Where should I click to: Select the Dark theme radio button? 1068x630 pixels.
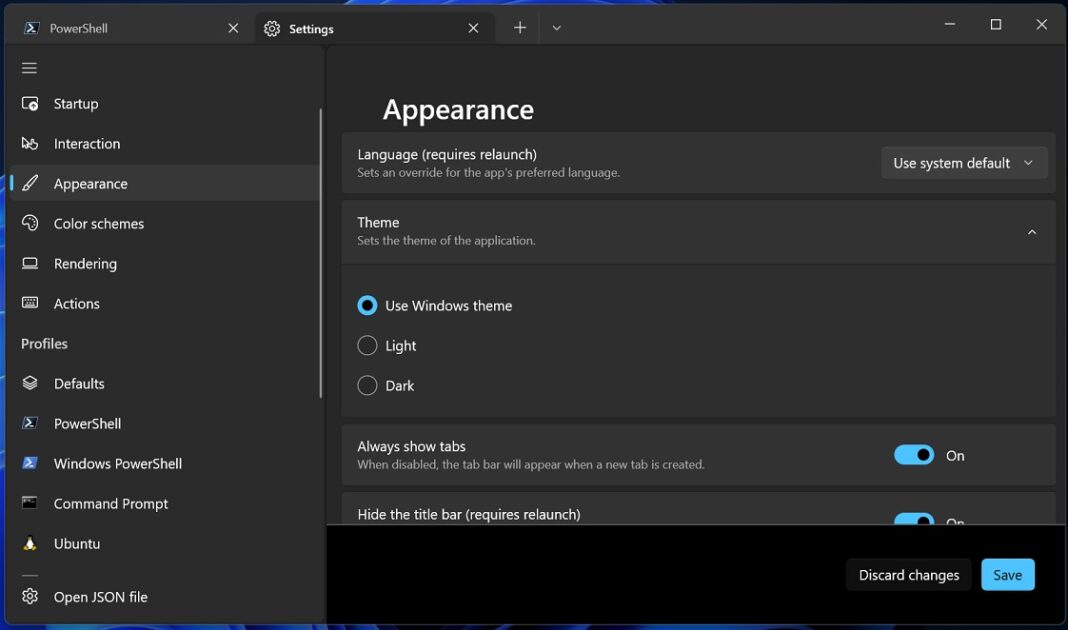tap(367, 385)
